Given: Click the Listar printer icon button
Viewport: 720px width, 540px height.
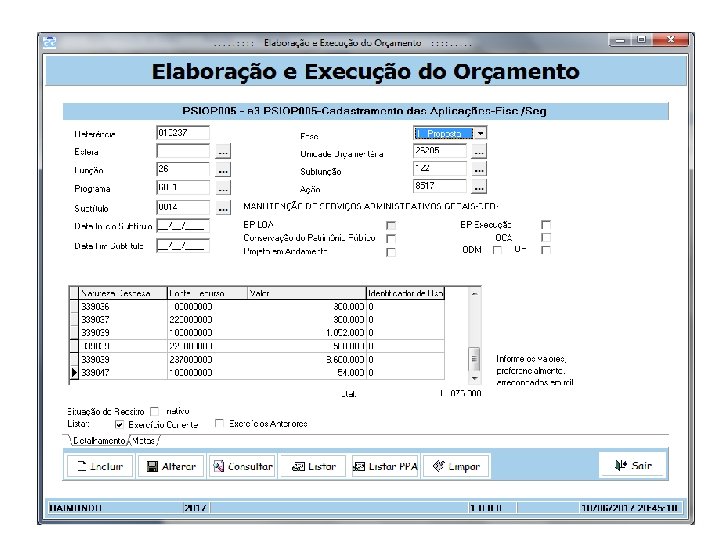Looking at the screenshot, I should pos(313,467).
